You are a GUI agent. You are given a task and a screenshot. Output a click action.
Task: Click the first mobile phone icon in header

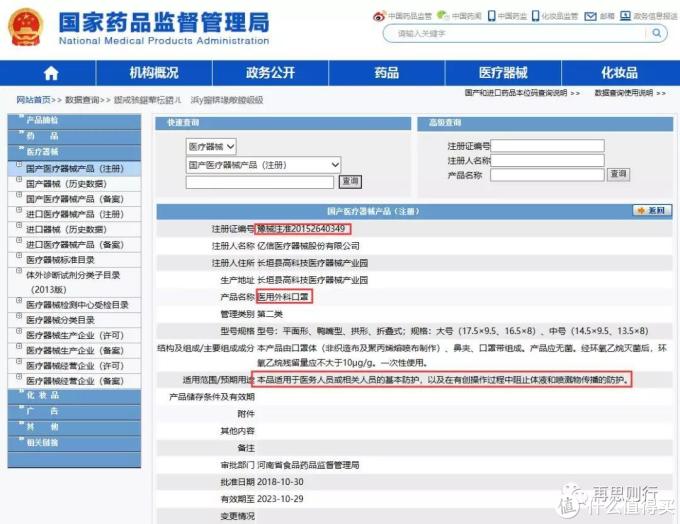(x=491, y=16)
